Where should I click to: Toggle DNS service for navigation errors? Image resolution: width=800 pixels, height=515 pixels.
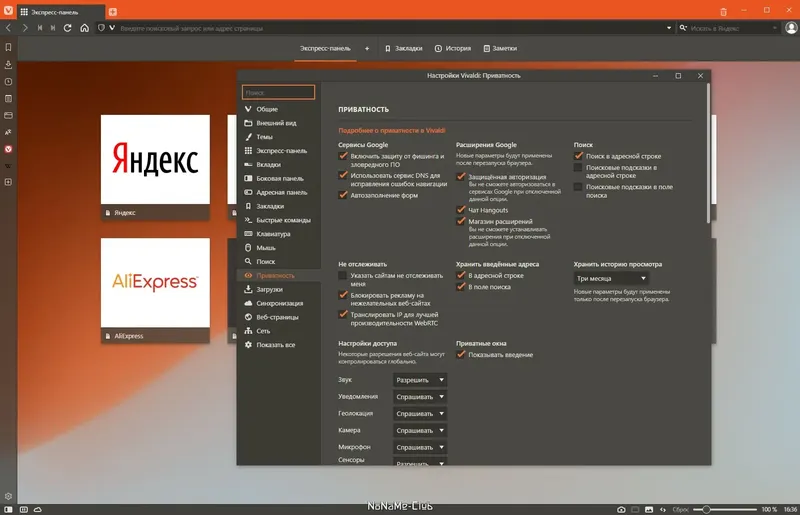pyautogui.click(x=343, y=176)
